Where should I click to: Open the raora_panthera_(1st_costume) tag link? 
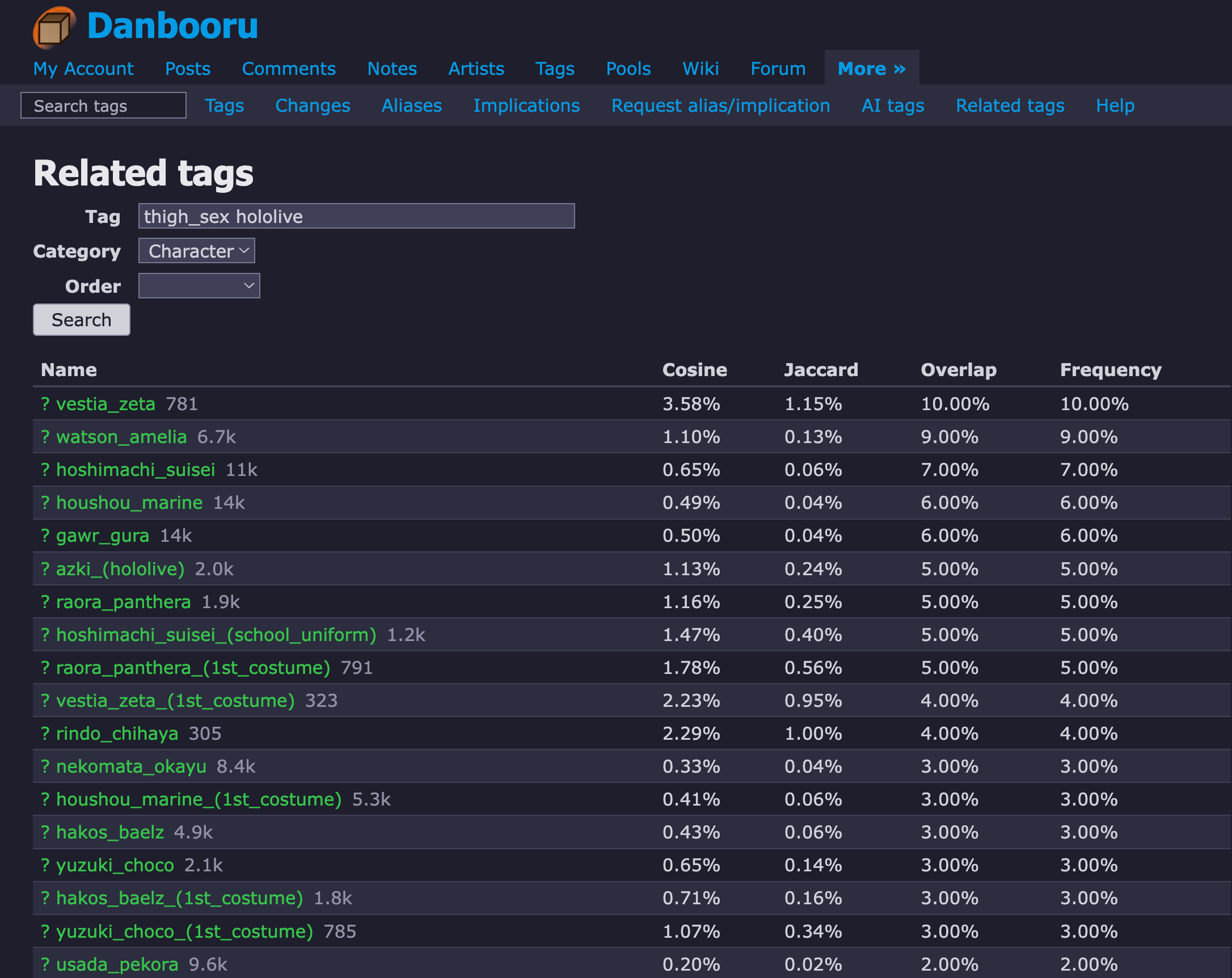click(193, 668)
